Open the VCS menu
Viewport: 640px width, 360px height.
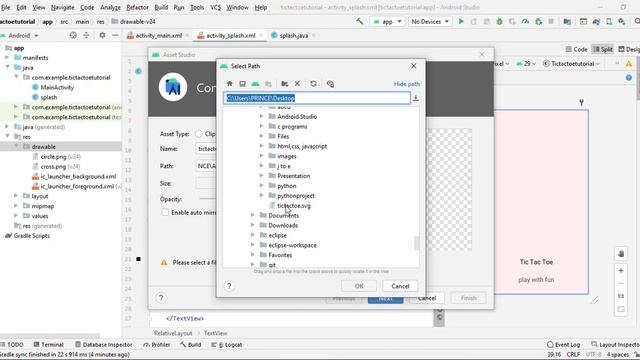point(216,7)
